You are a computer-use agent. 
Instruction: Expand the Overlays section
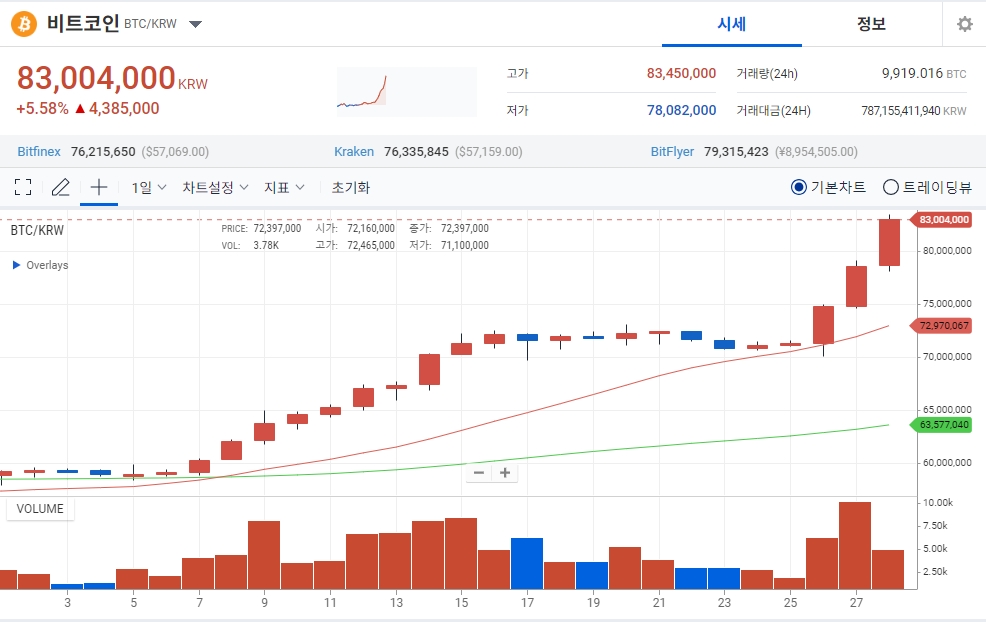click(x=40, y=265)
